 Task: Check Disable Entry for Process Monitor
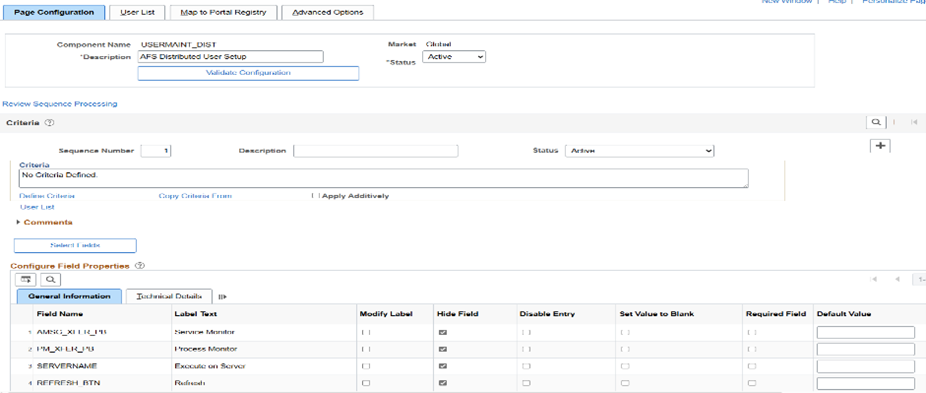pos(526,349)
